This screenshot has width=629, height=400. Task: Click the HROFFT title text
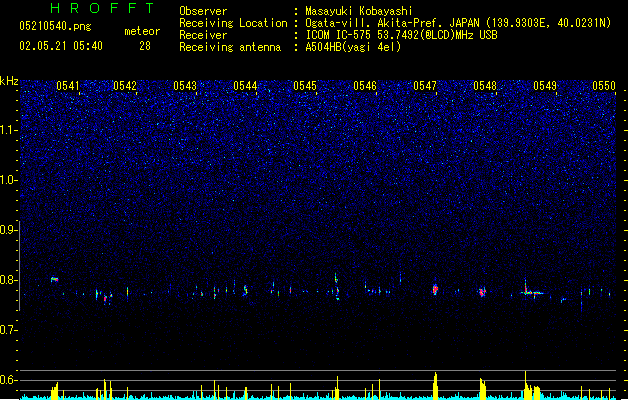102,8
